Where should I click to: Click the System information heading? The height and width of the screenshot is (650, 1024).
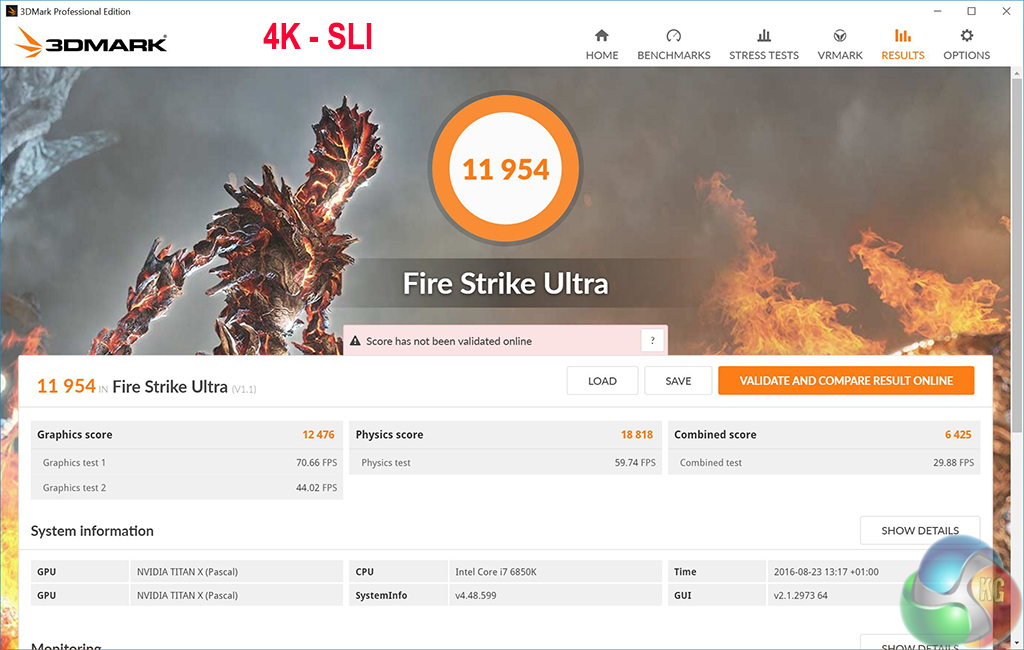(x=92, y=530)
